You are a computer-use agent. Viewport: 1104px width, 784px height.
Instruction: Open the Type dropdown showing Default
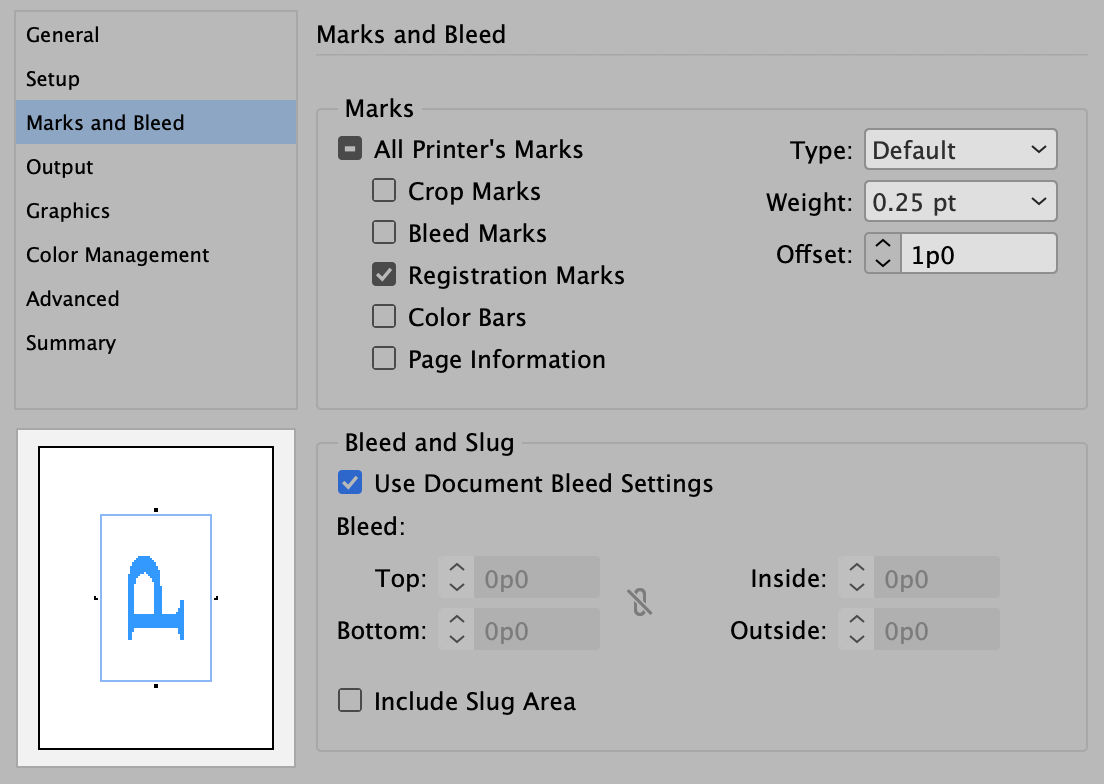tap(960, 149)
